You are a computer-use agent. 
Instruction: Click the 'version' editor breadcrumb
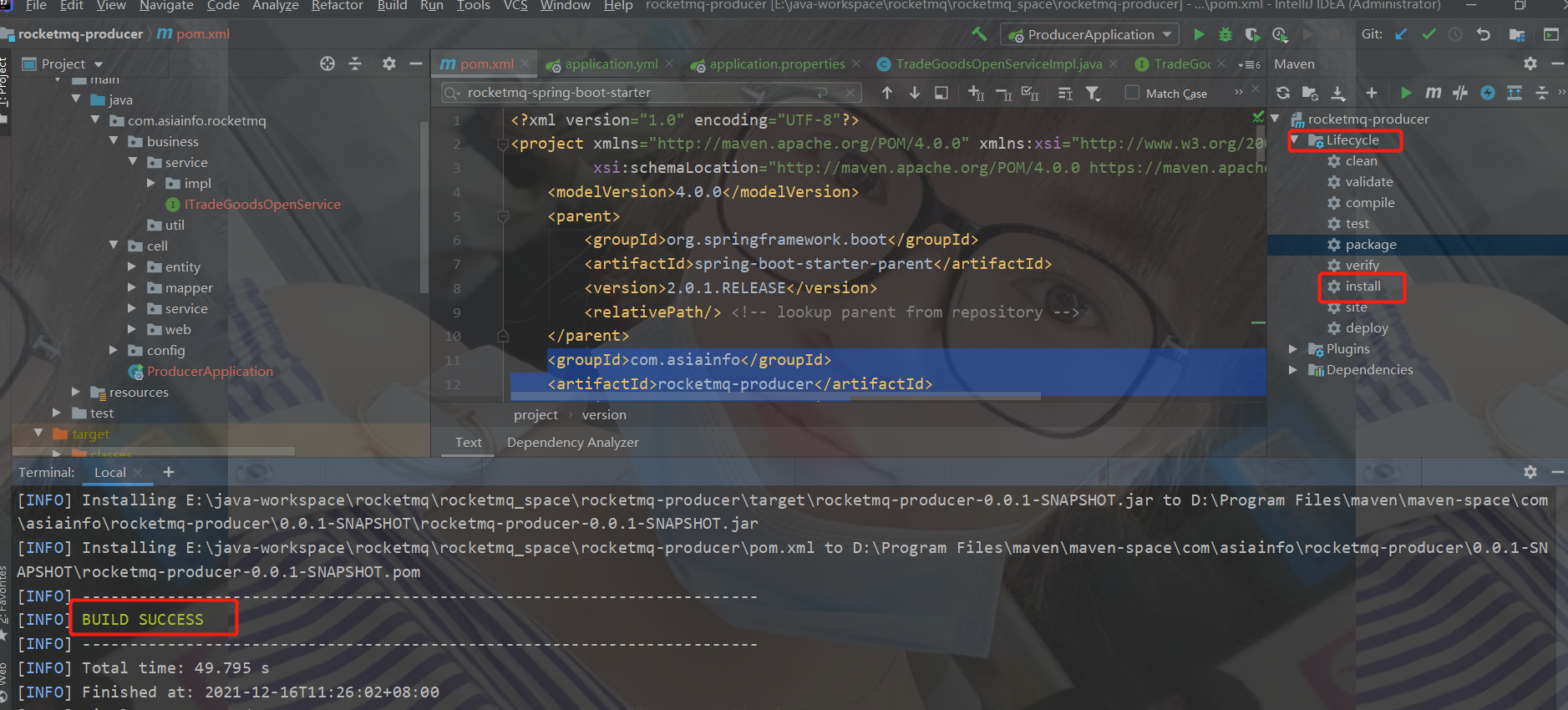point(604,415)
